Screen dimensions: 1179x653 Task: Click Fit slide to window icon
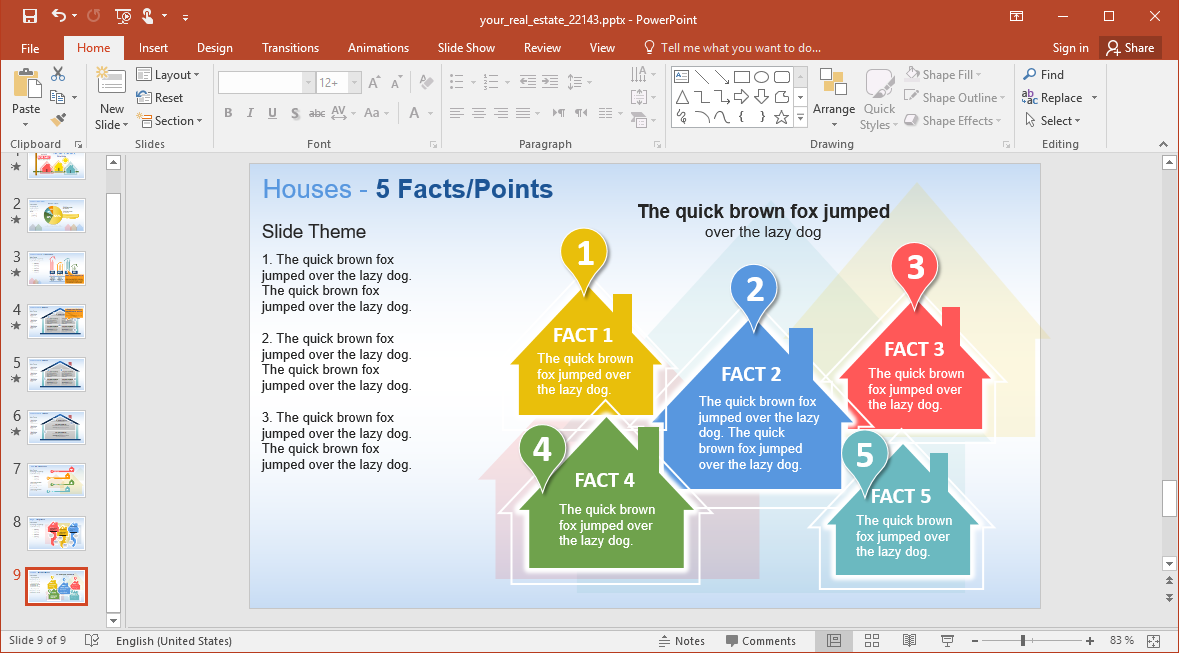tap(1153, 640)
